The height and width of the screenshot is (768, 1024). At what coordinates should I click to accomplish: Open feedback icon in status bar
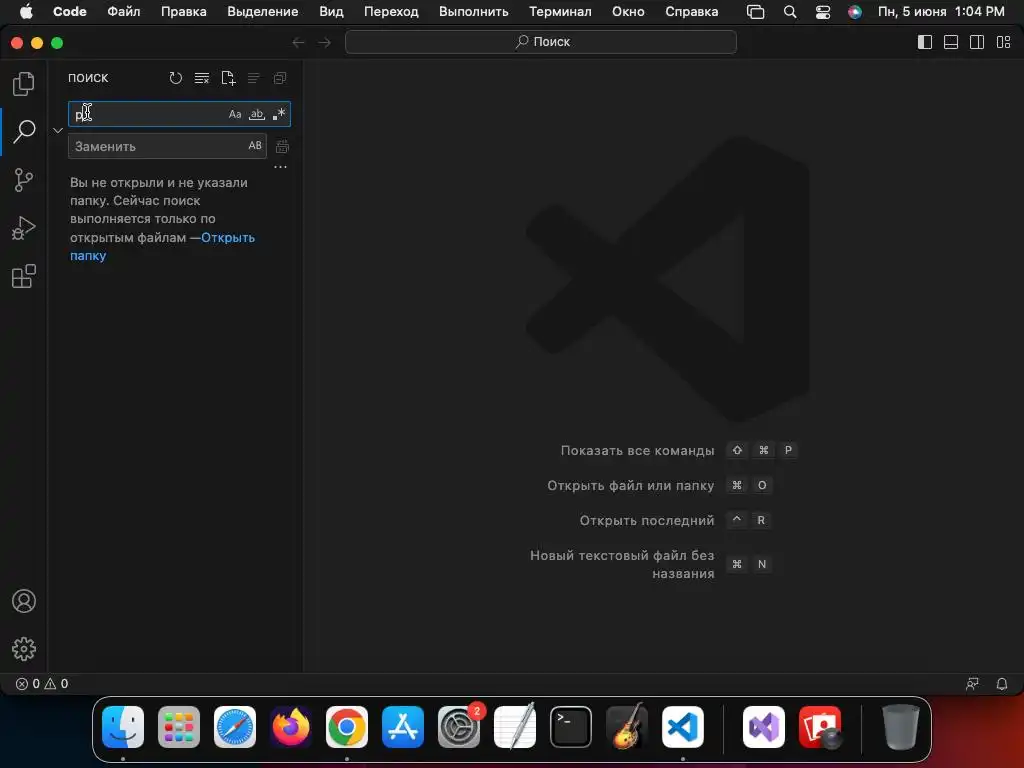972,684
